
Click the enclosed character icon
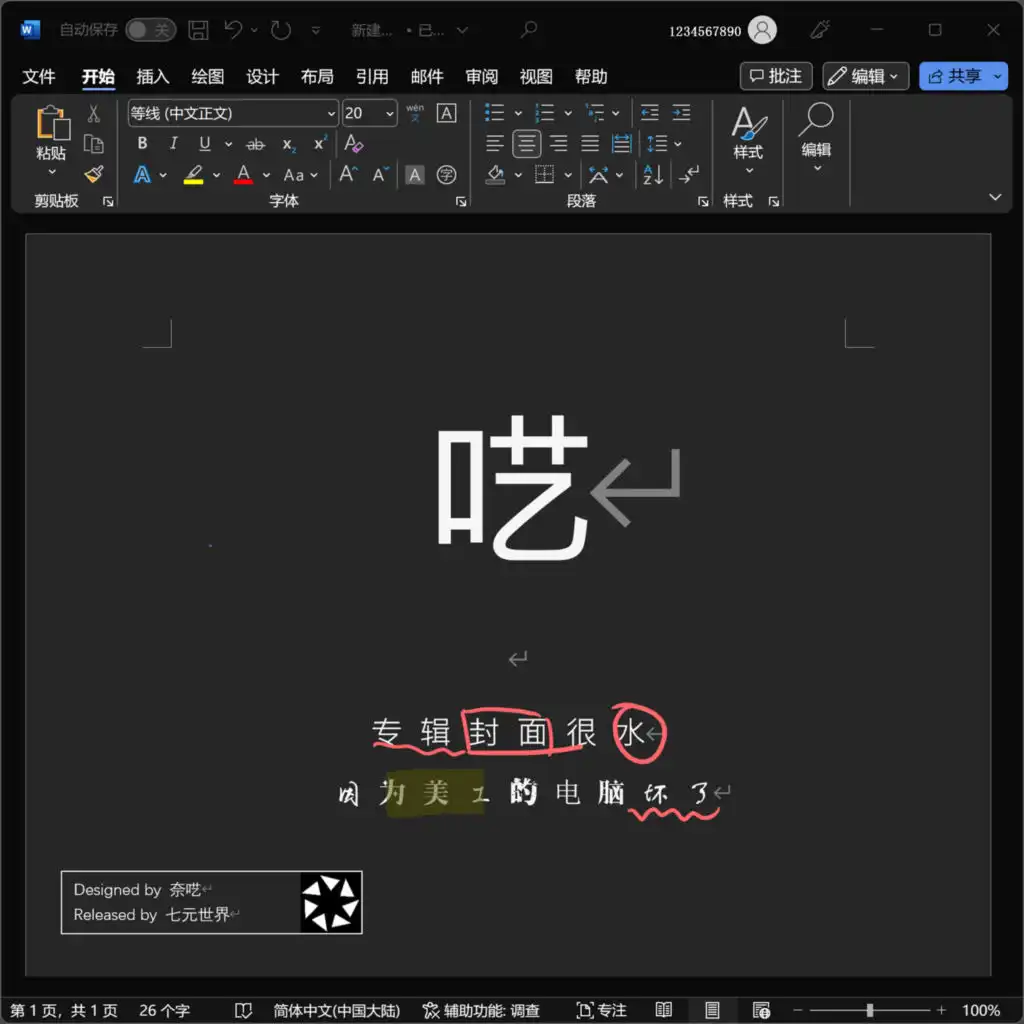pos(446,174)
